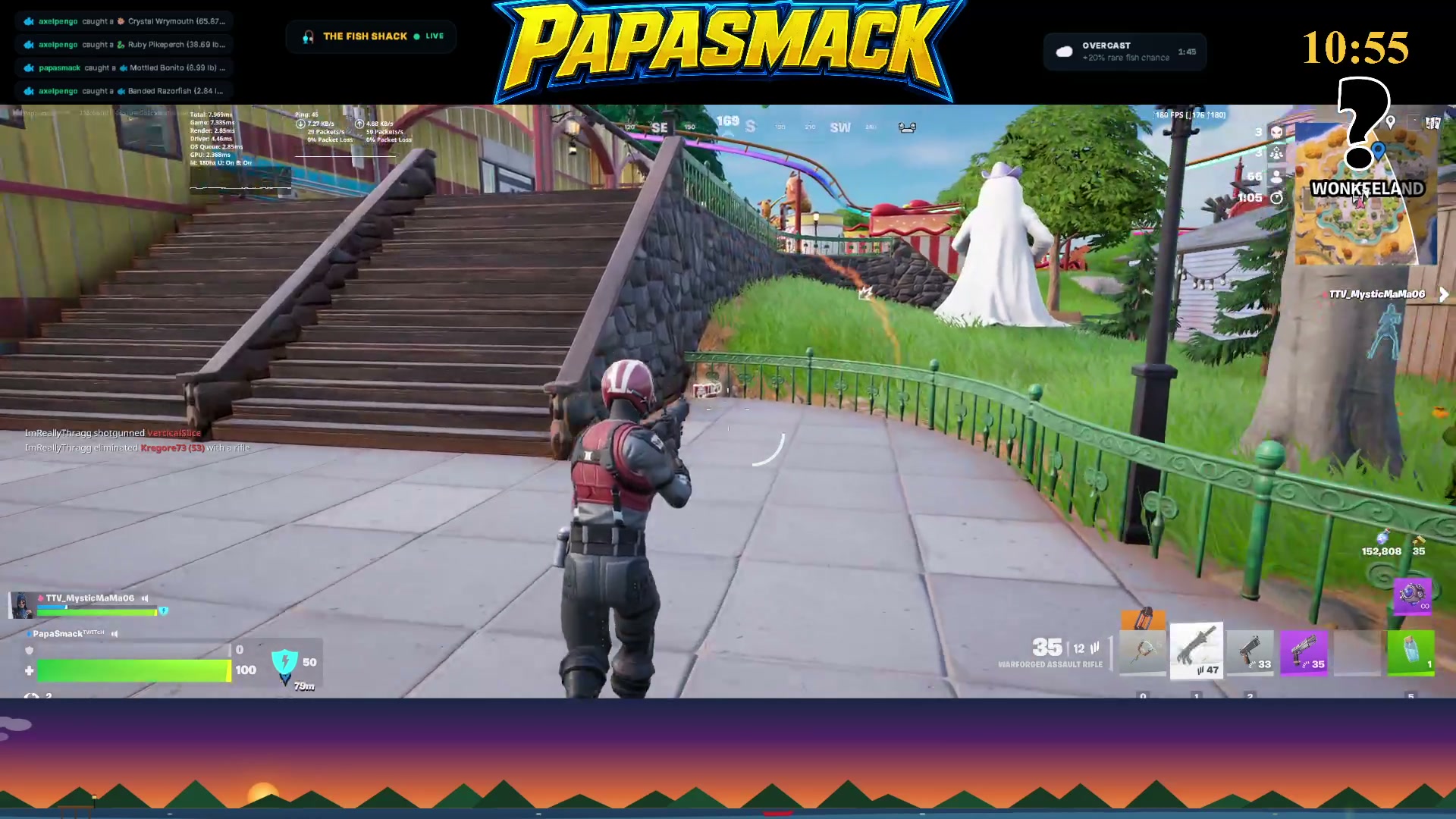Click the Ping: 45 readout
The width and height of the screenshot is (1456, 819).
(x=306, y=115)
